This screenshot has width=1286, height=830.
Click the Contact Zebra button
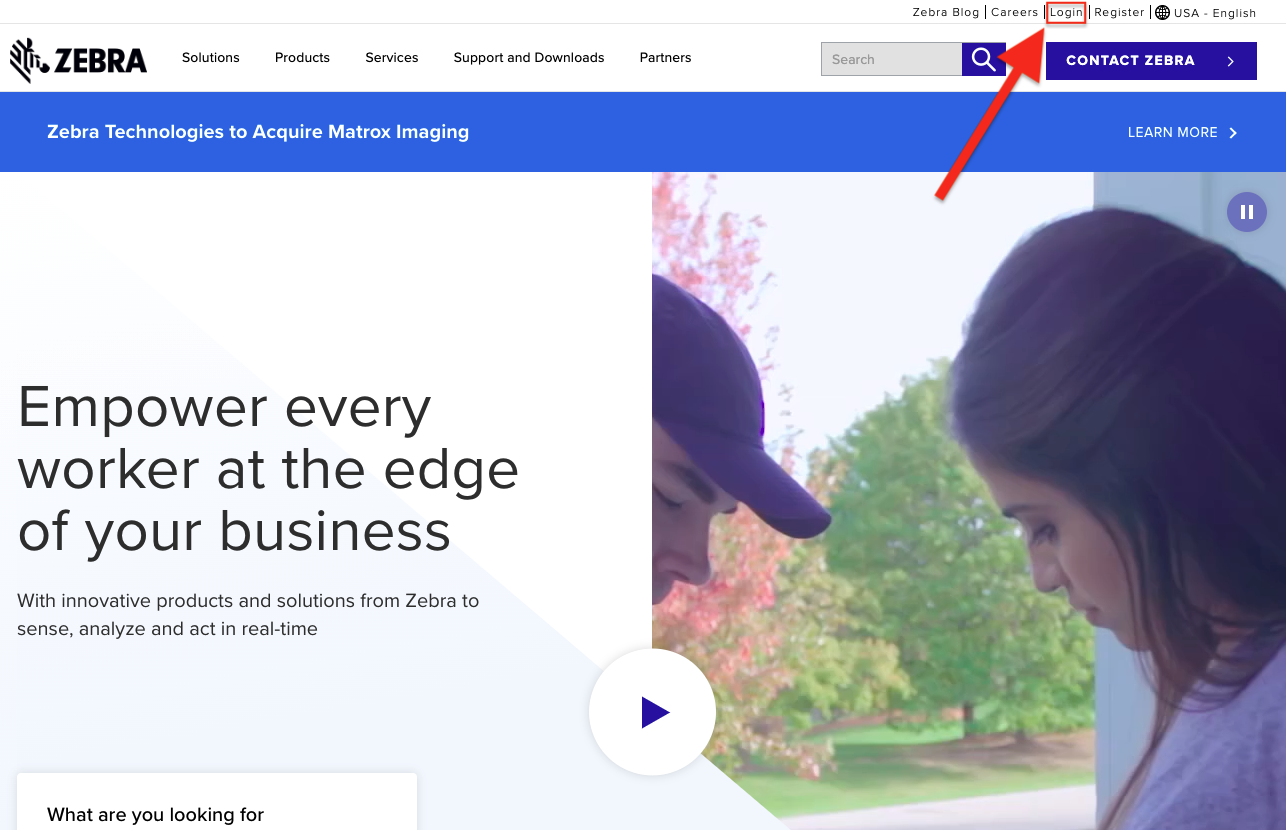pyautogui.click(x=1130, y=61)
